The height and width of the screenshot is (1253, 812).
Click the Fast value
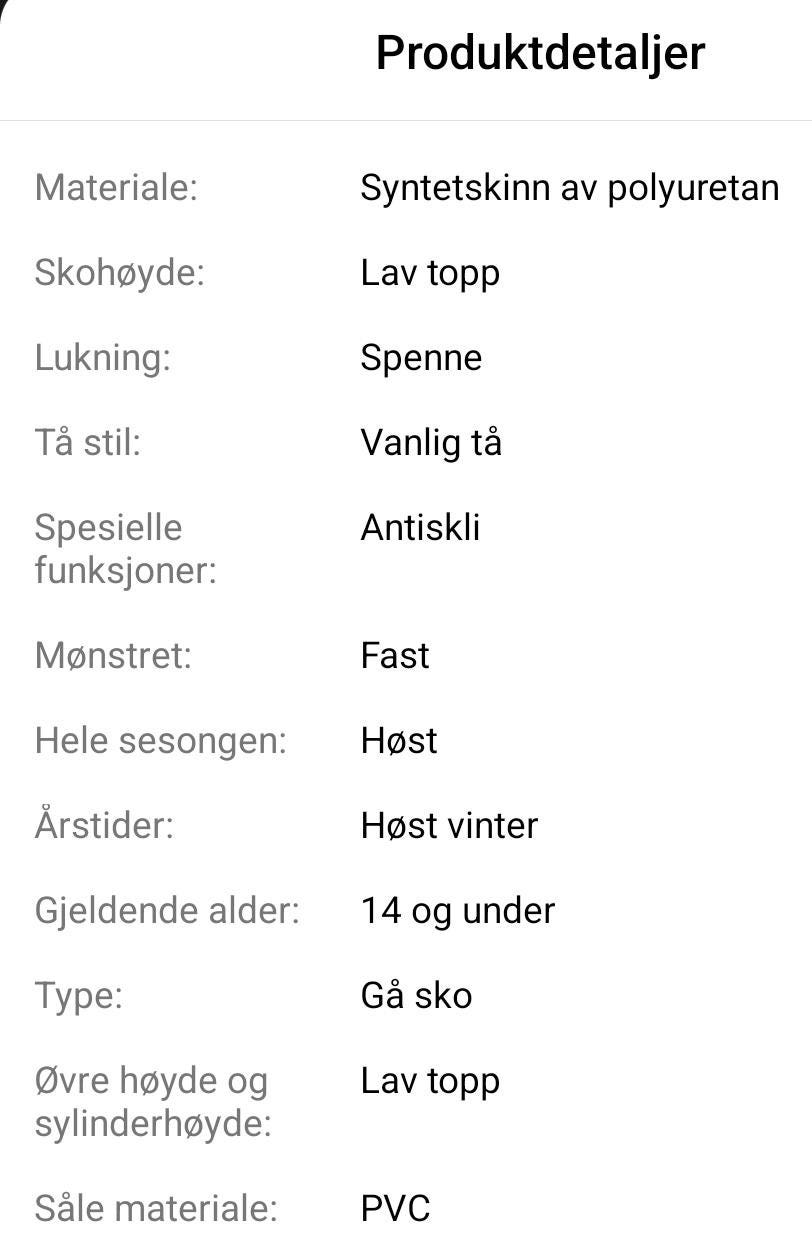[395, 656]
